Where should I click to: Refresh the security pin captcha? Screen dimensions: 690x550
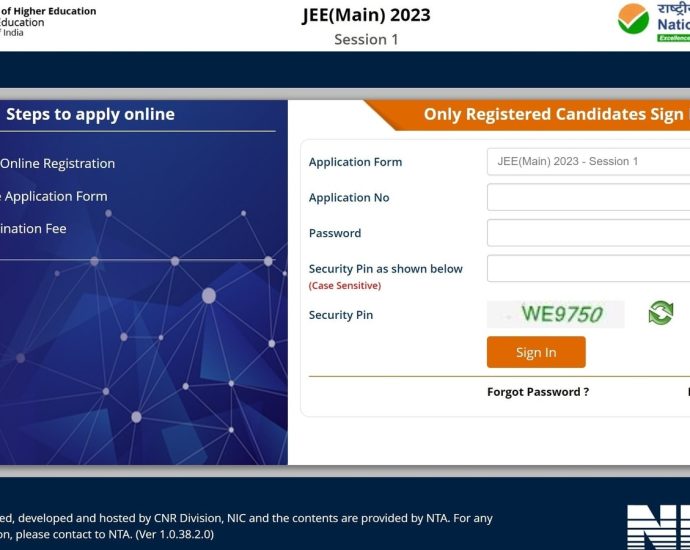click(x=660, y=313)
